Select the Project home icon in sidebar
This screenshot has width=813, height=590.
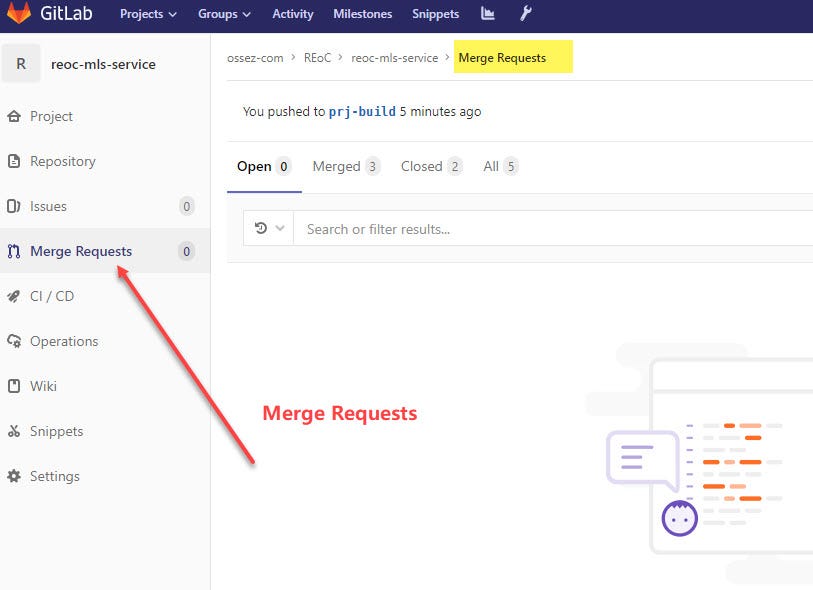tap(15, 116)
